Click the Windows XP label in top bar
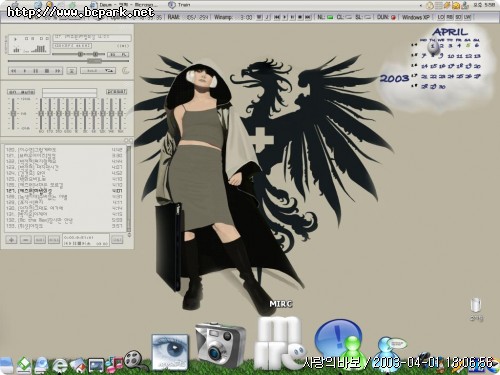The image size is (500, 375). [x=416, y=17]
